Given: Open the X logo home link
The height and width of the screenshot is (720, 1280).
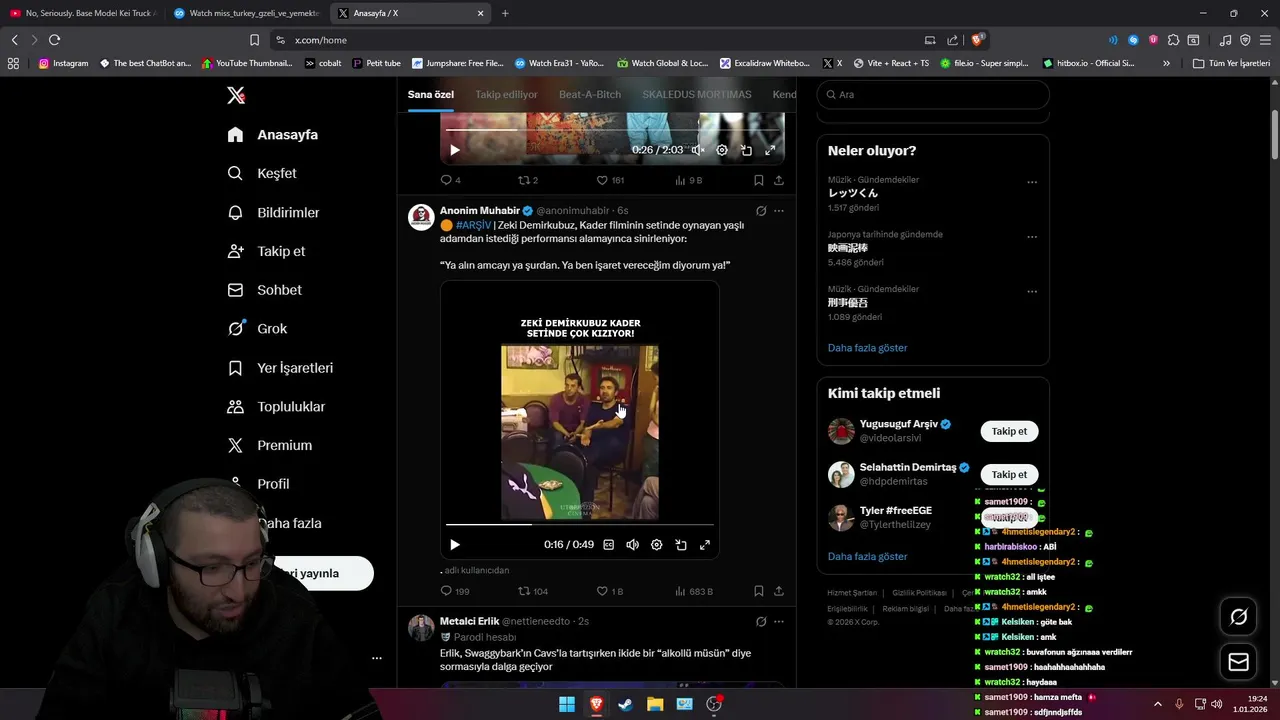Looking at the screenshot, I should click(236, 95).
